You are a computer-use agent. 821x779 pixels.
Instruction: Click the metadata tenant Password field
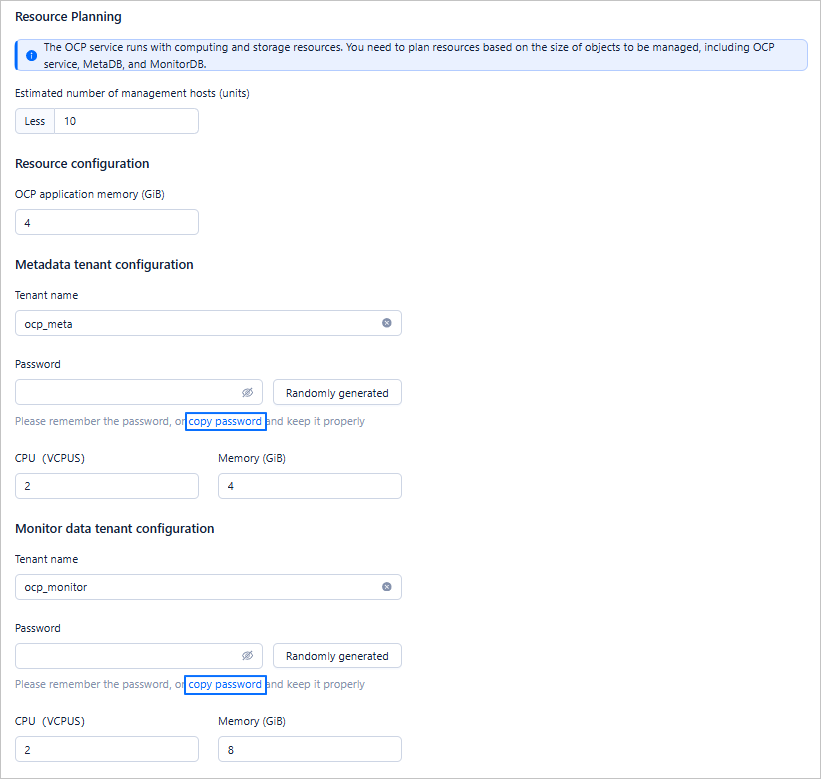coord(125,393)
